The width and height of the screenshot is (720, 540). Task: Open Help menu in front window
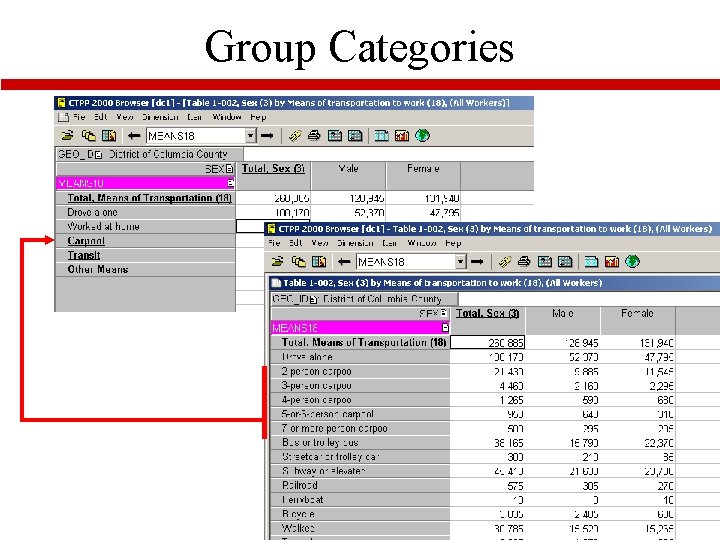pyautogui.click(x=453, y=243)
